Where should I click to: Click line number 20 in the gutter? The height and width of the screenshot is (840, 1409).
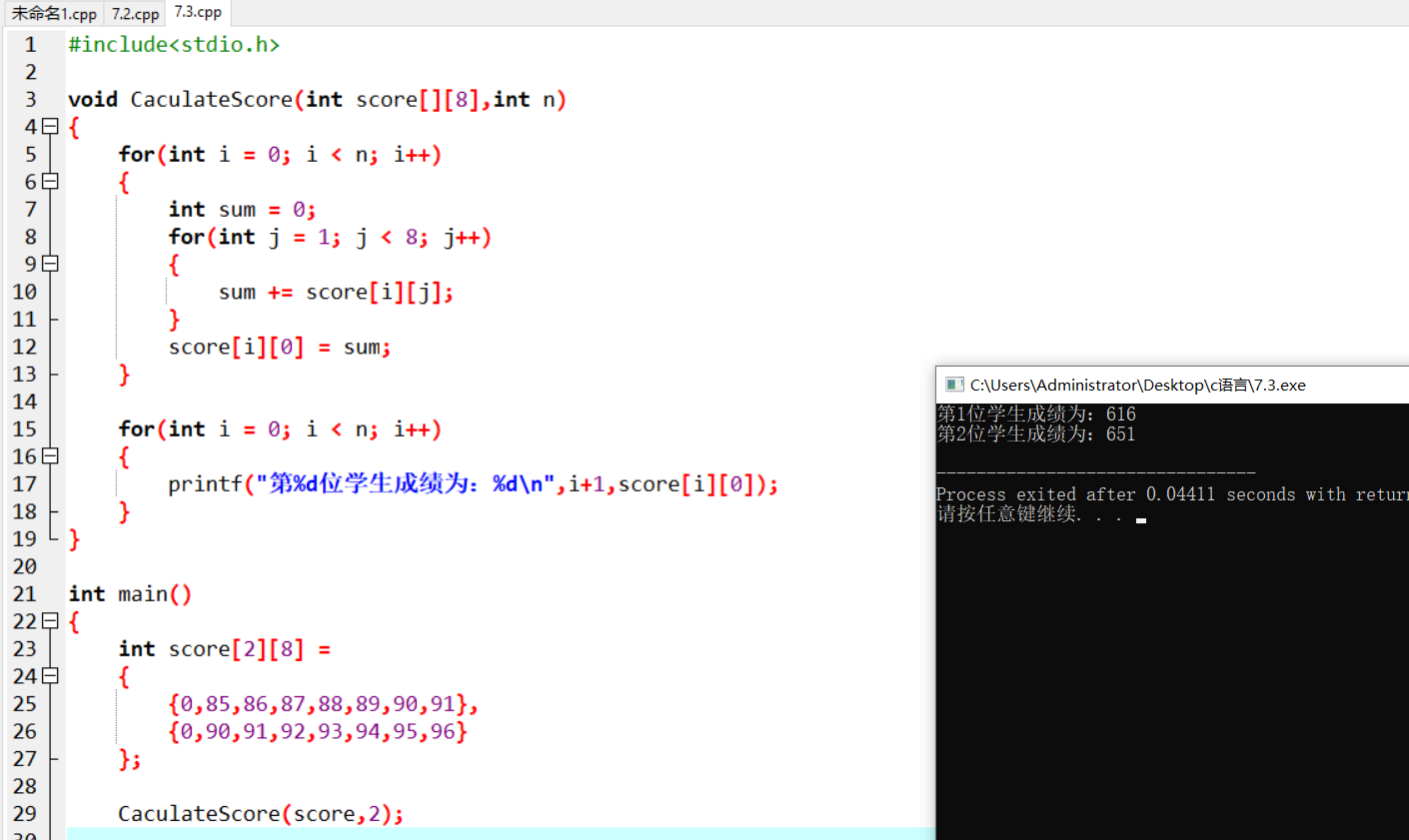[x=25, y=566]
